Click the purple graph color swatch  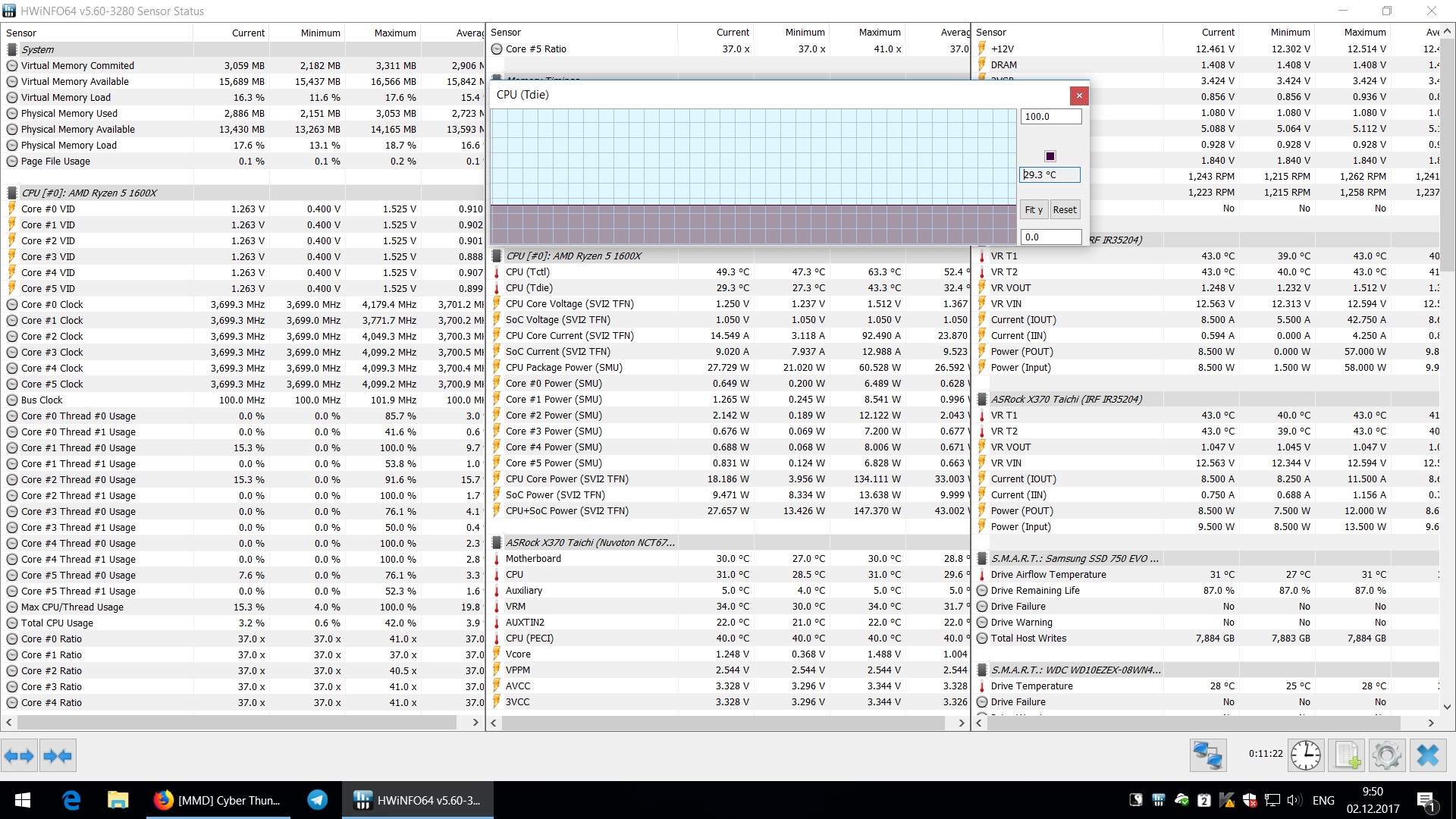1050,156
